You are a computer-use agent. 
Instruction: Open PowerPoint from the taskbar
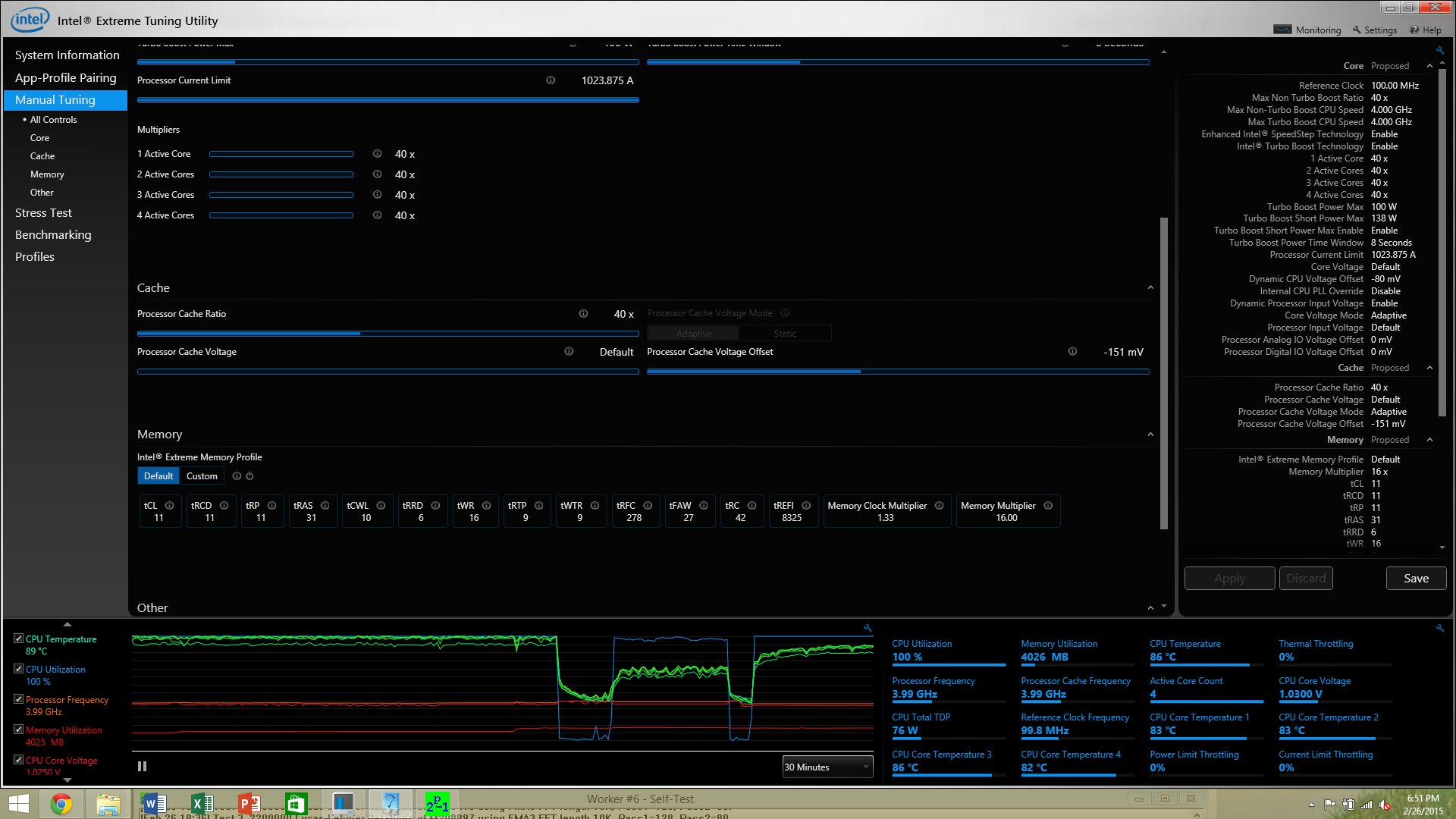249,804
